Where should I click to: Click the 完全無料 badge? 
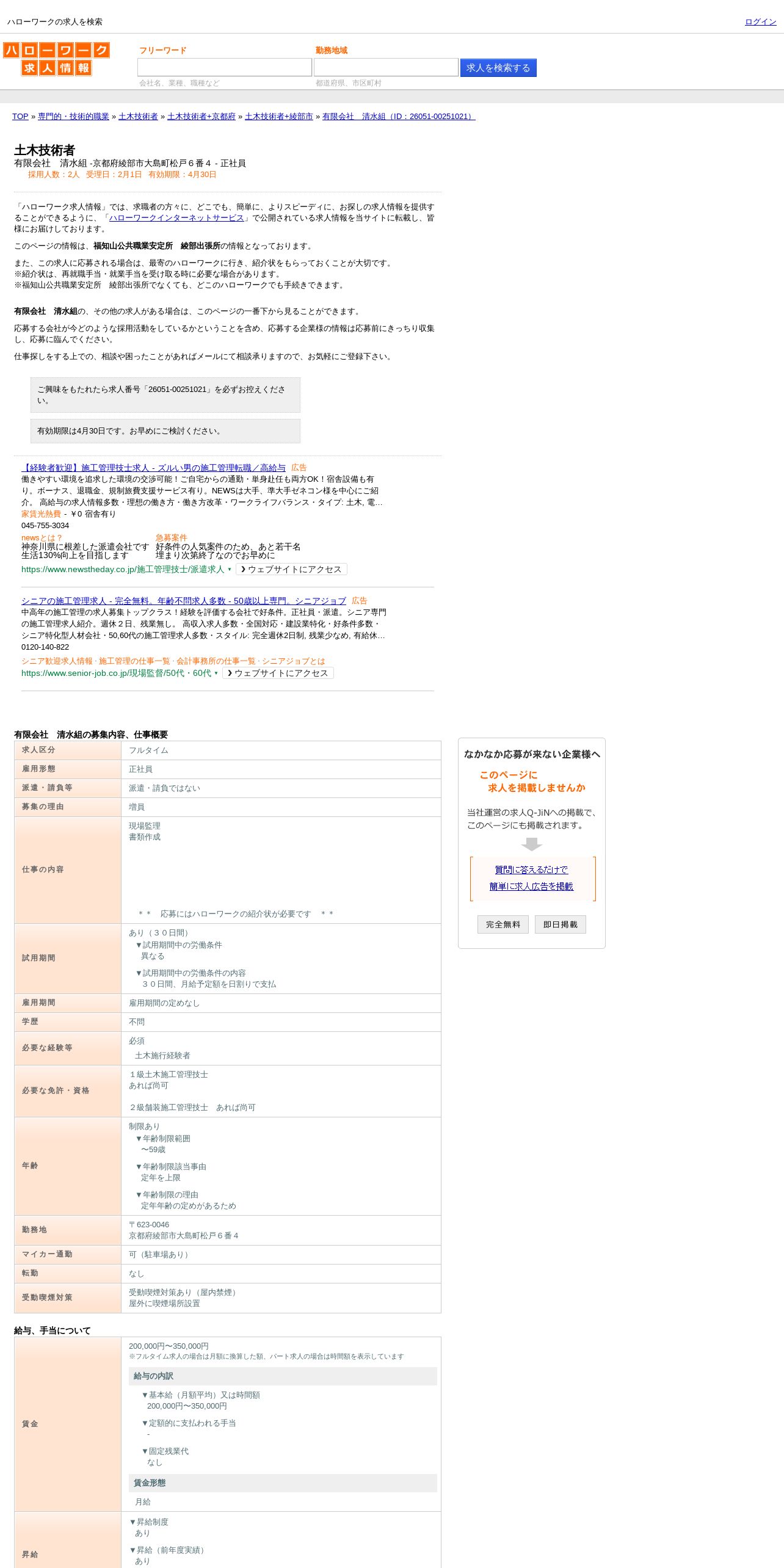pos(503,924)
